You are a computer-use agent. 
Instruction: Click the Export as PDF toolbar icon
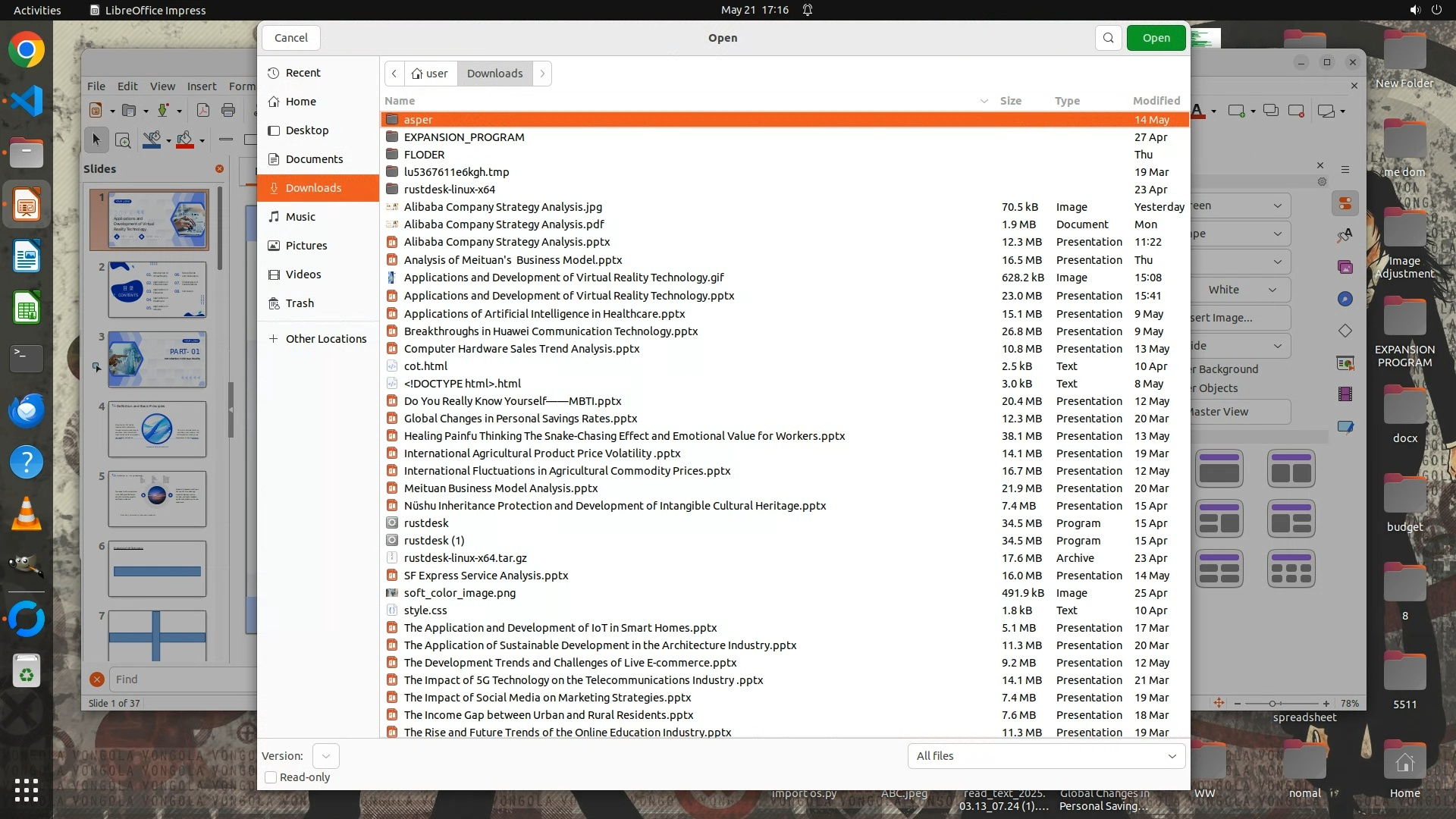click(x=203, y=111)
